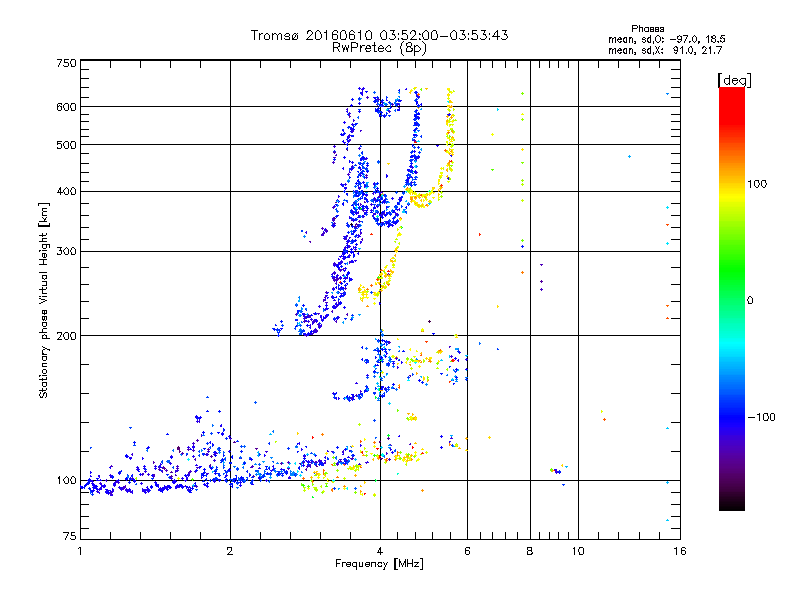Click the y-axis tick label '750'

66,63
